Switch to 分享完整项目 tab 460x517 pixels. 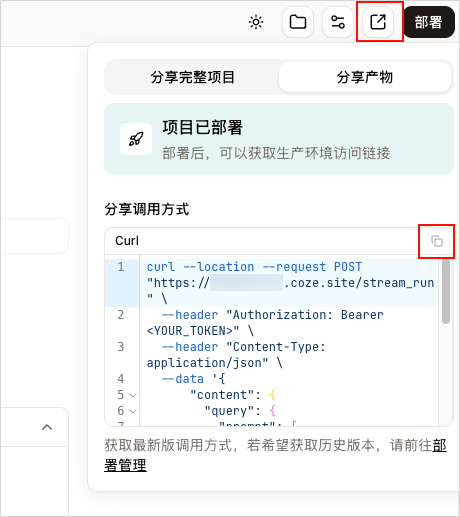click(x=193, y=77)
